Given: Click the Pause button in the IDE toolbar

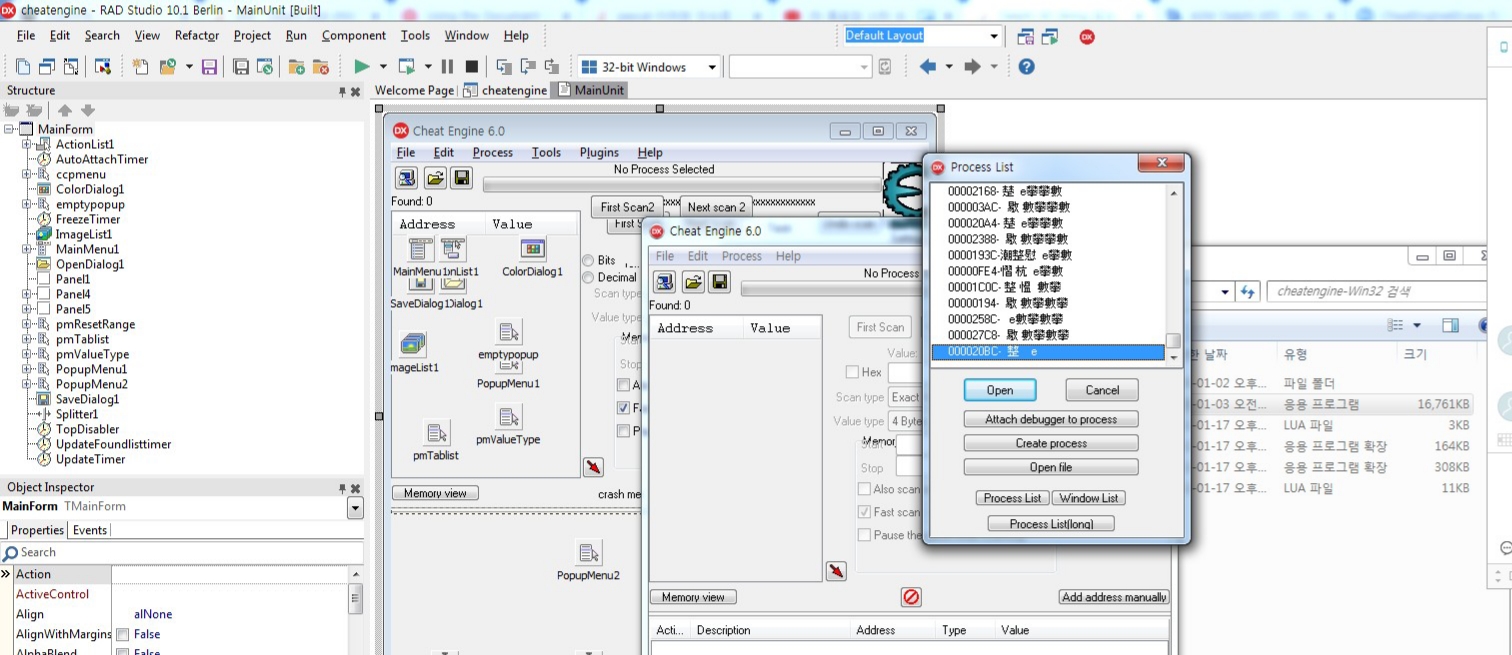Looking at the screenshot, I should click(x=446, y=67).
